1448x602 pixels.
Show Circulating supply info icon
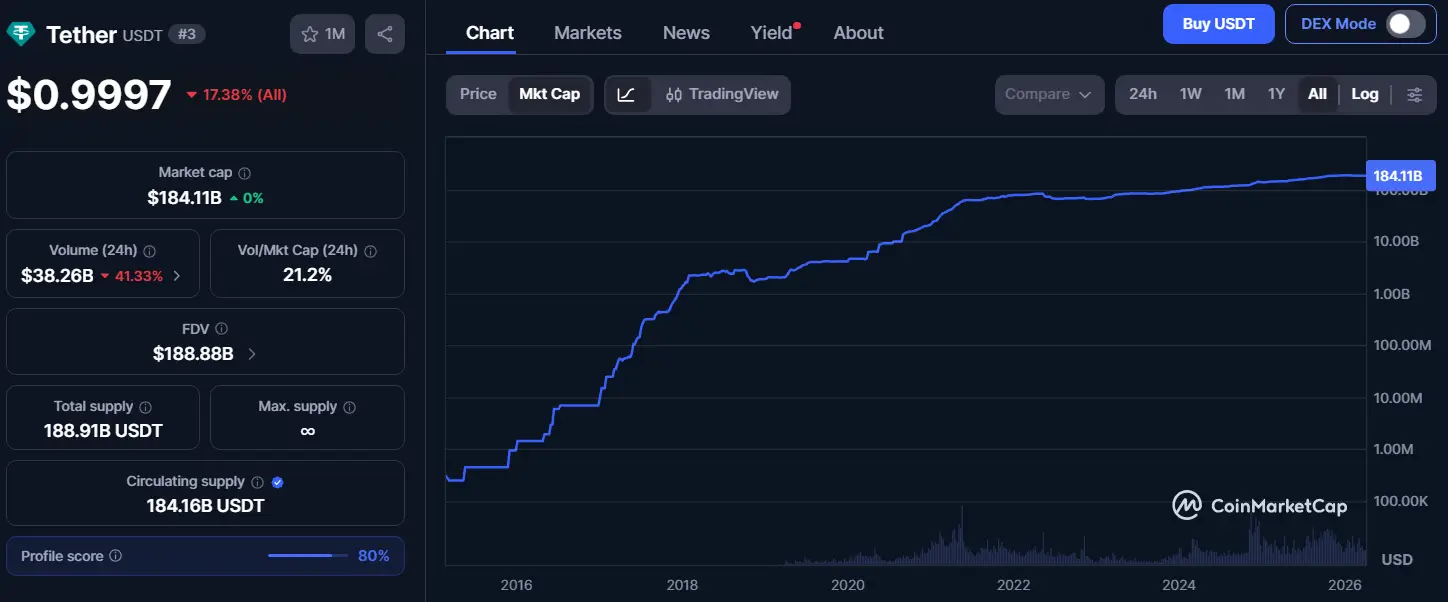click(257, 482)
